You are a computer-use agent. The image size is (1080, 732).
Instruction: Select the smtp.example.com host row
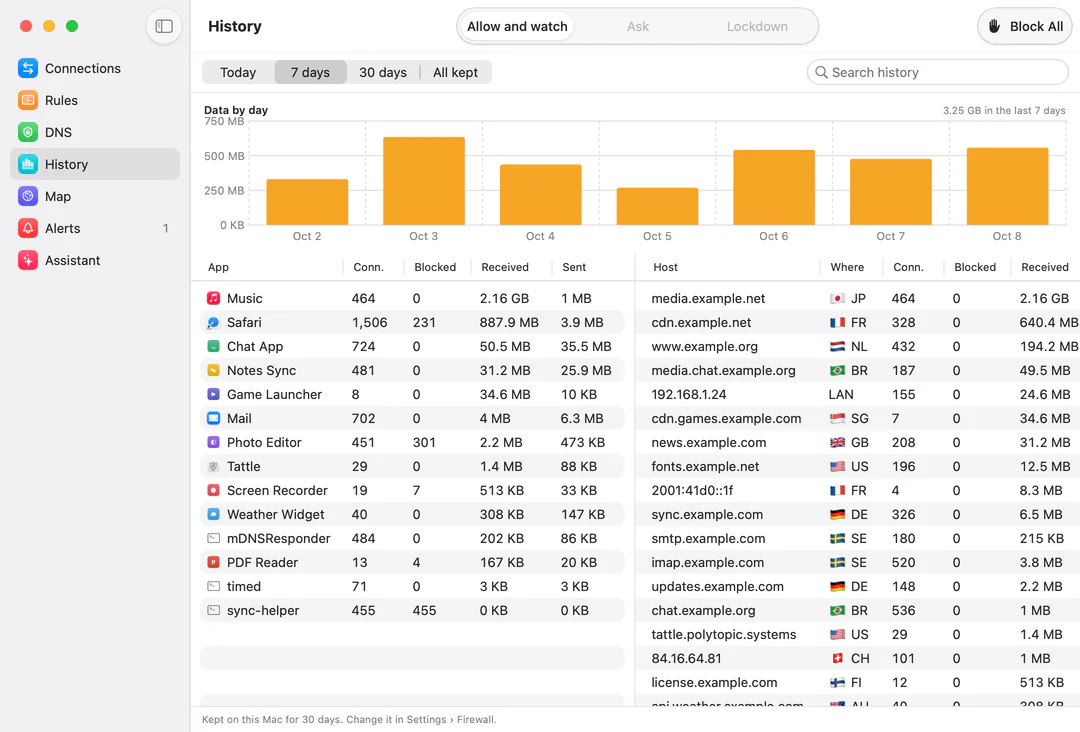(x=858, y=538)
